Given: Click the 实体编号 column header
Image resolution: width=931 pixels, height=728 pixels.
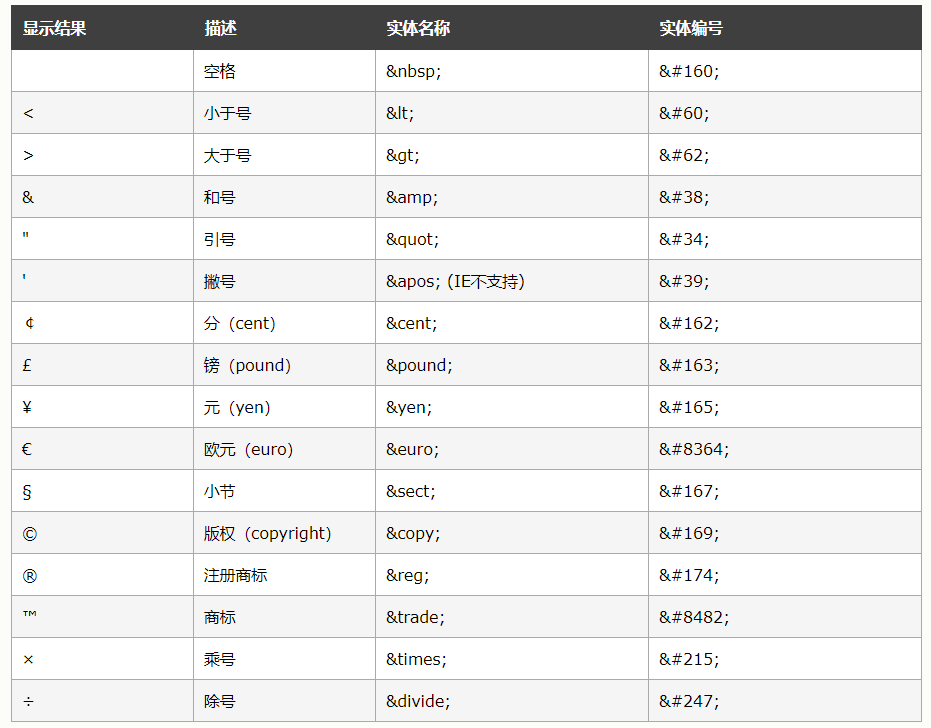Looking at the screenshot, I should point(691,28).
